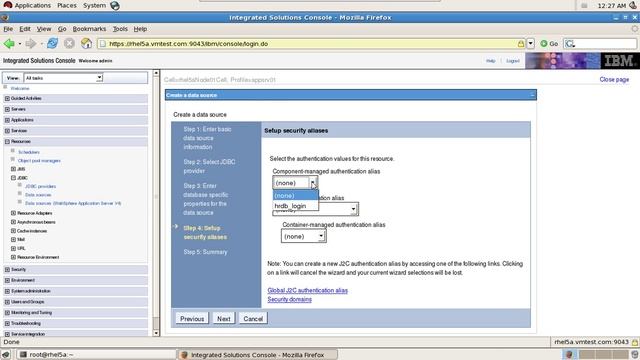
Task: Open the Tools menu
Action: point(120,29)
